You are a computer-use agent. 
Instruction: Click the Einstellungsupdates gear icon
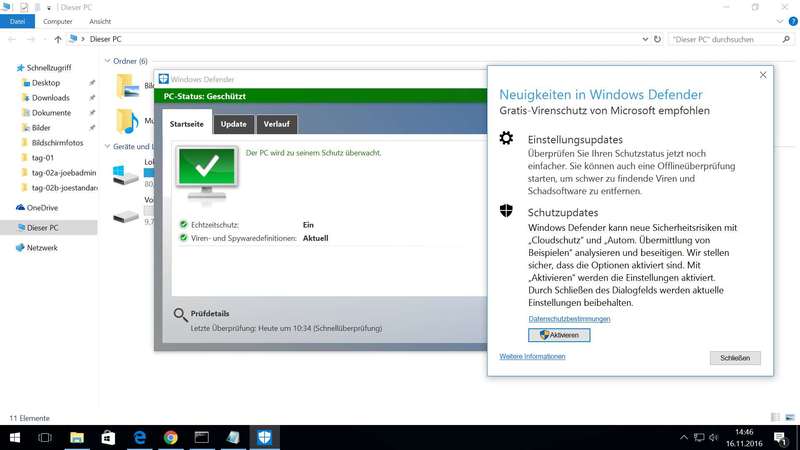(x=506, y=138)
